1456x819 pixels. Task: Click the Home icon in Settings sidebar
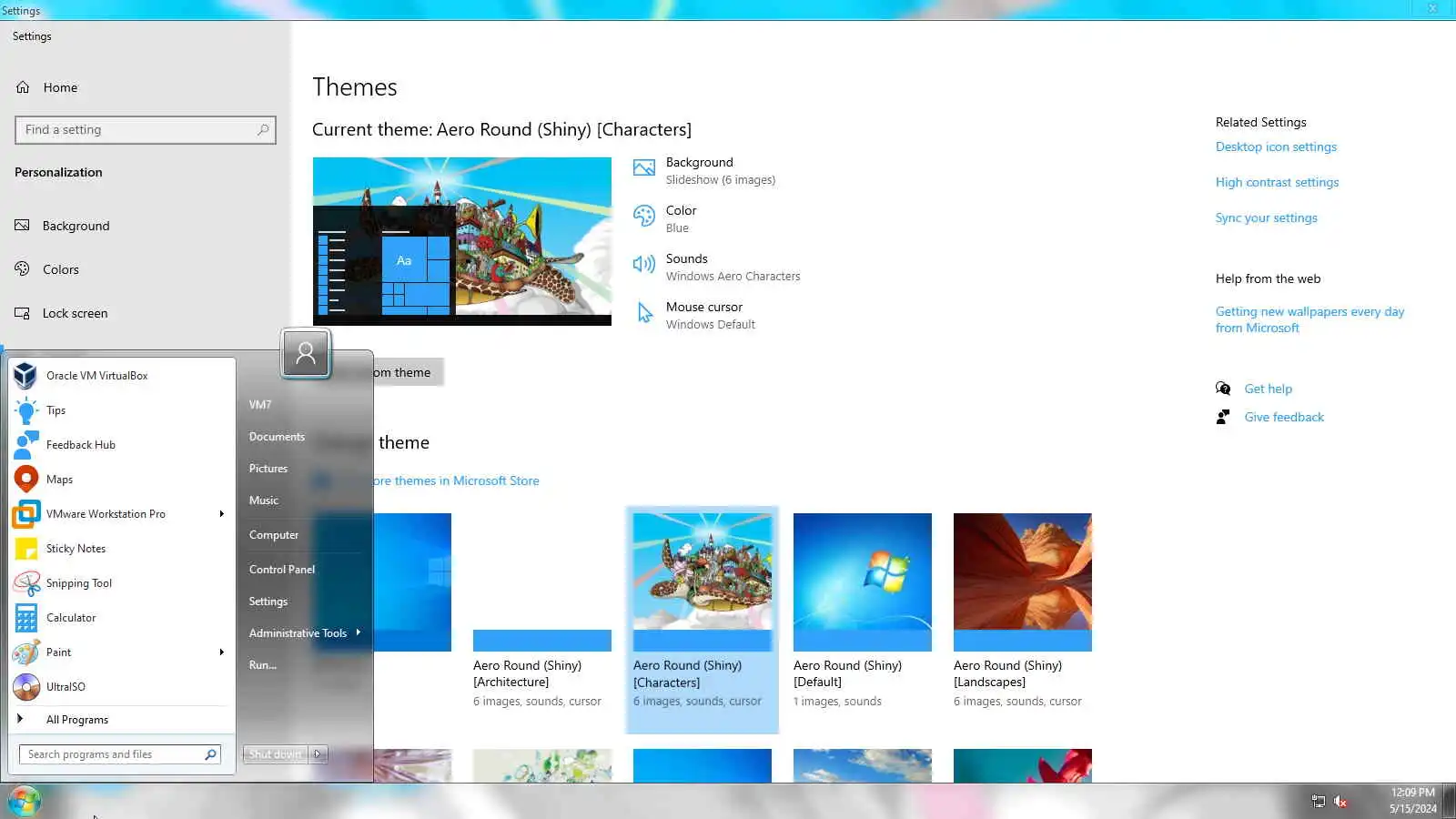pyautogui.click(x=23, y=87)
